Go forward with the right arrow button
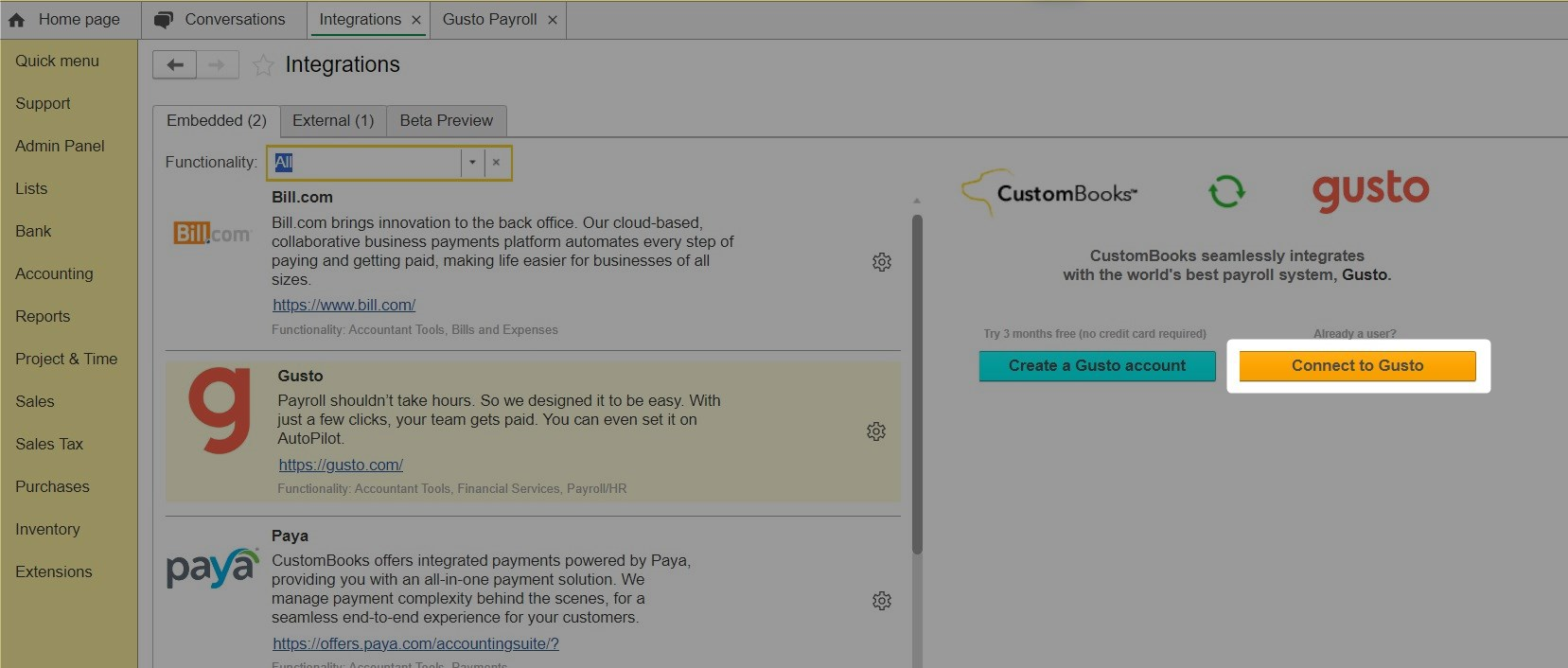Image resolution: width=1568 pixels, height=668 pixels. point(218,64)
